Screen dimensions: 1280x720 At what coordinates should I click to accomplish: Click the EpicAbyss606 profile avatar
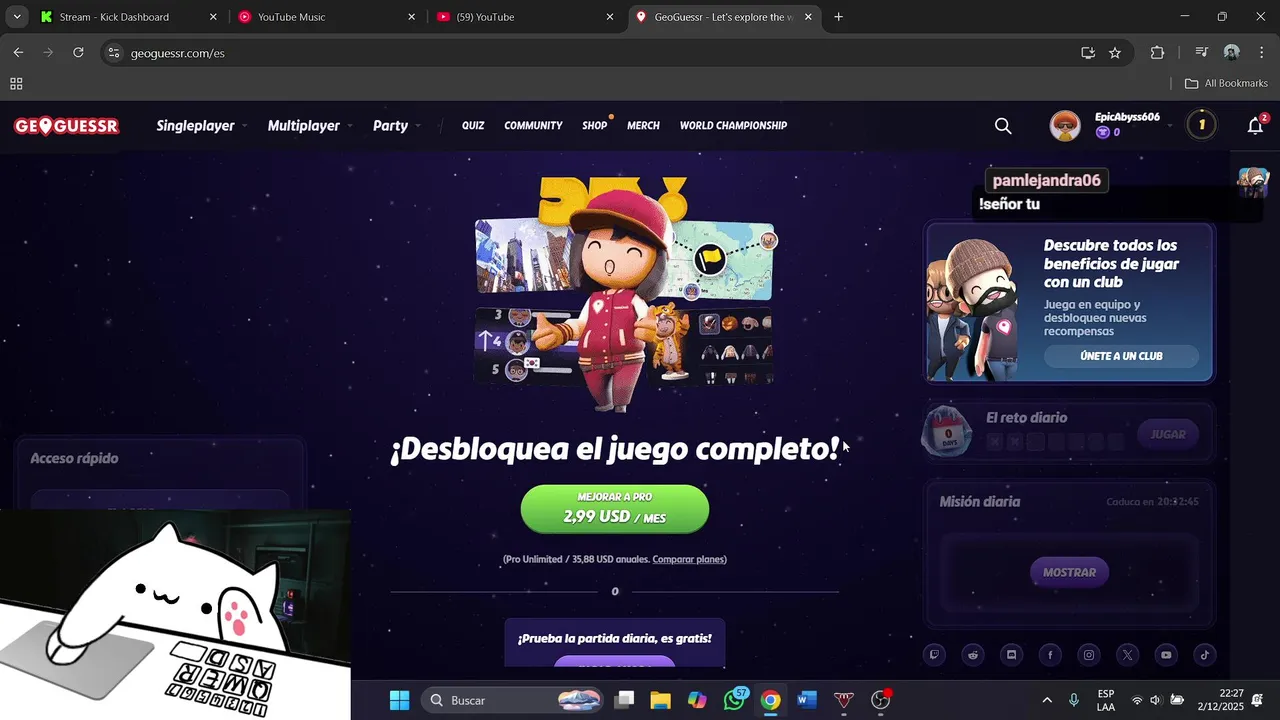[x=1065, y=126]
